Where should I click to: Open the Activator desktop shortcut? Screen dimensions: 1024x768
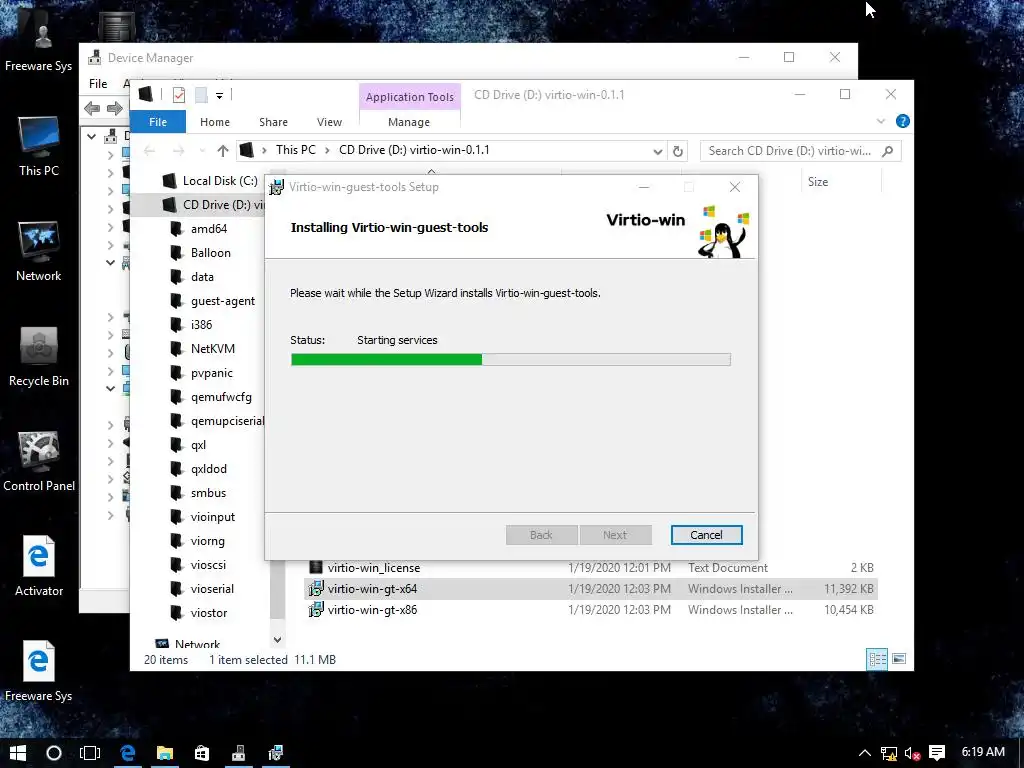pyautogui.click(x=39, y=567)
